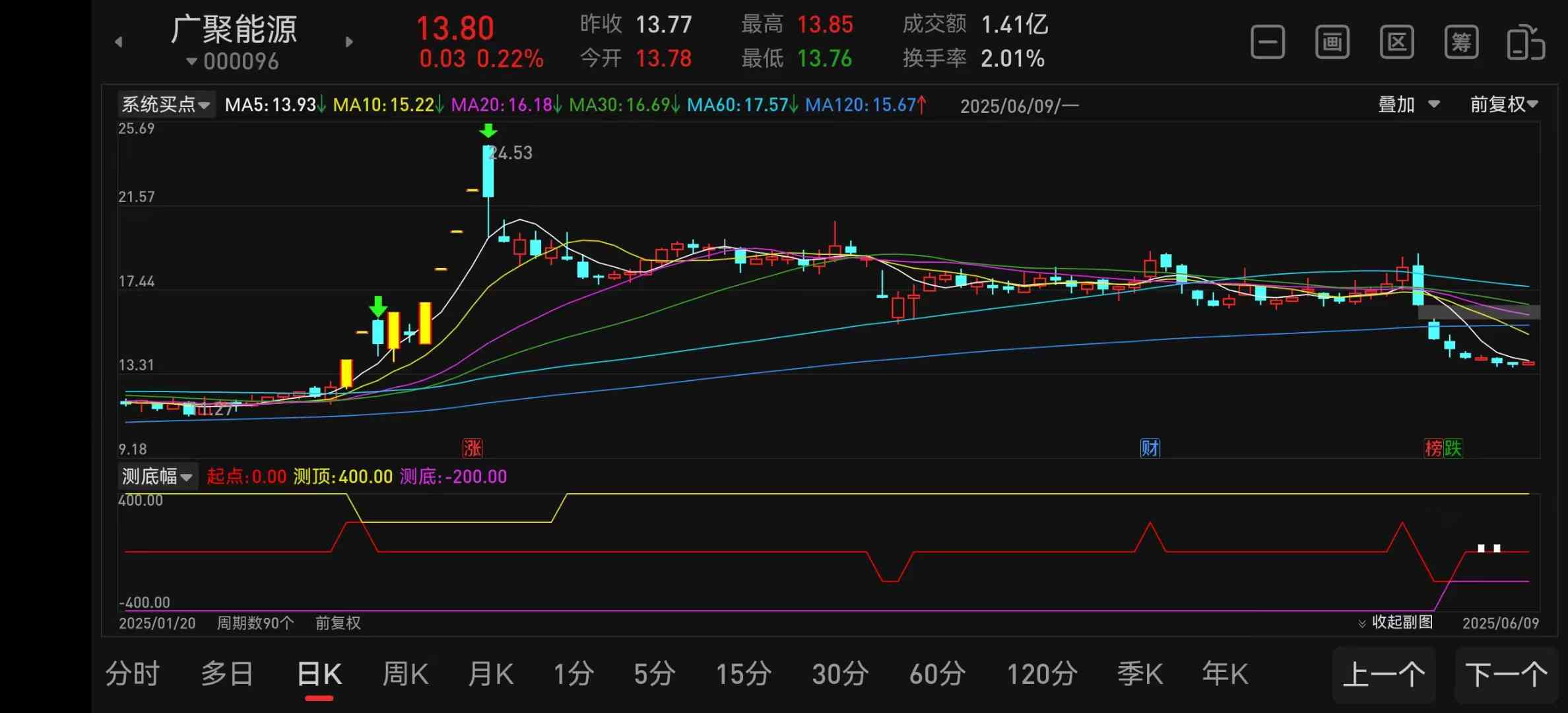Click the MA10: 15.22 label
Viewport: 1568px width, 713px height.
[388, 104]
